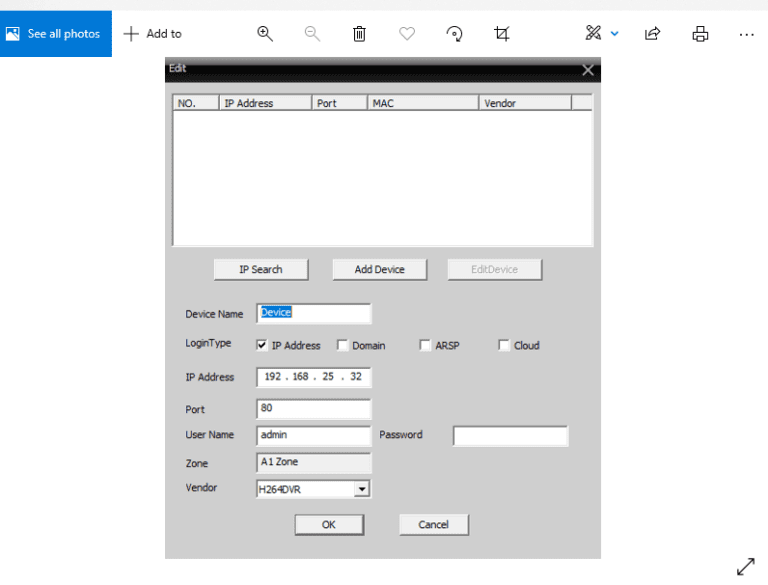Click the Cancel button

click(x=433, y=525)
